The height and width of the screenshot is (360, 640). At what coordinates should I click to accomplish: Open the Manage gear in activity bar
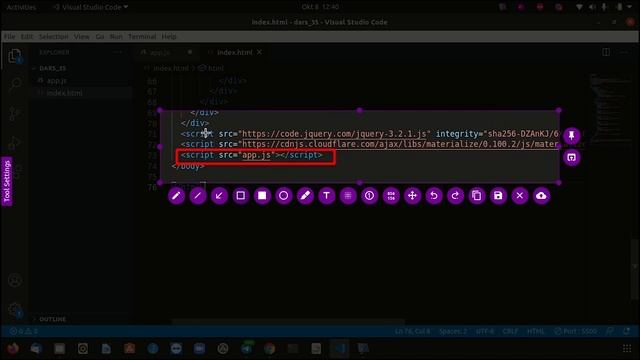(15, 310)
